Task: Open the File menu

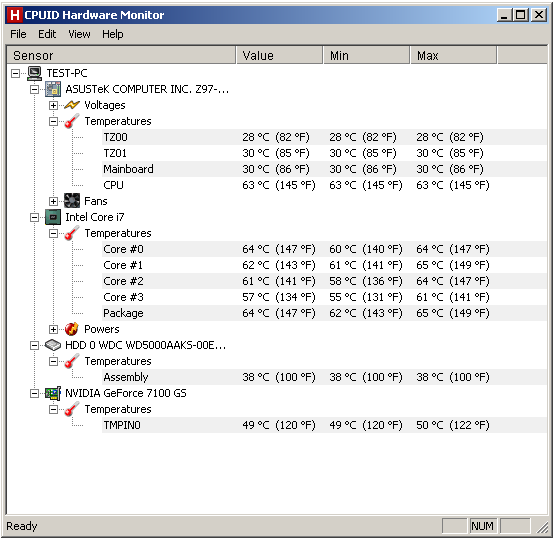Action: [18, 34]
